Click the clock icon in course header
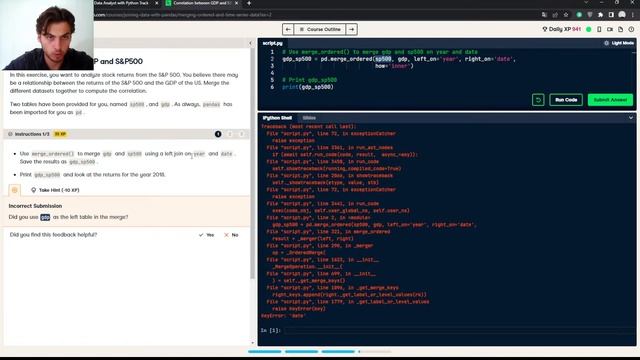 coord(631,29)
